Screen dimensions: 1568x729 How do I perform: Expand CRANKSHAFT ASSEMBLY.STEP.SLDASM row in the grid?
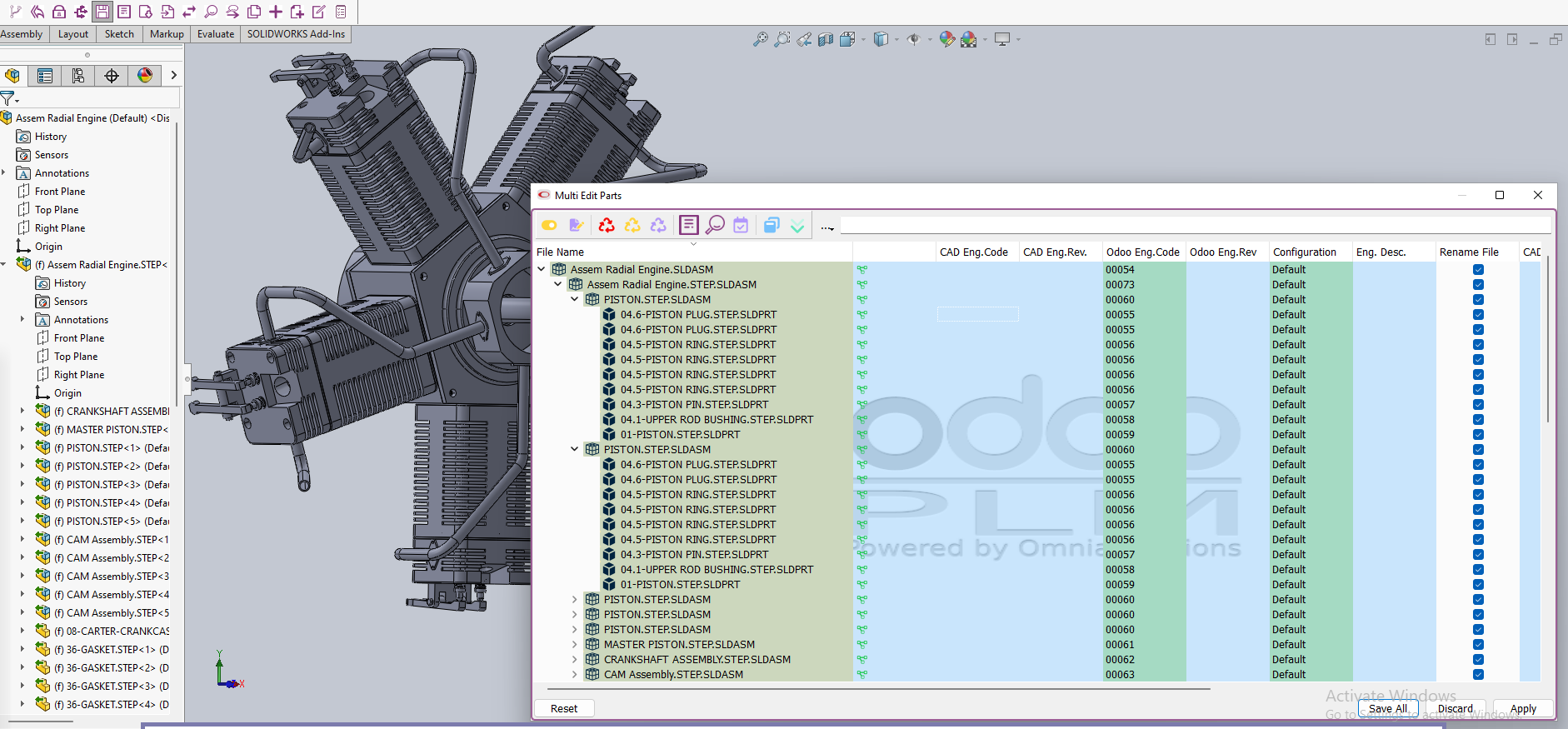(575, 659)
